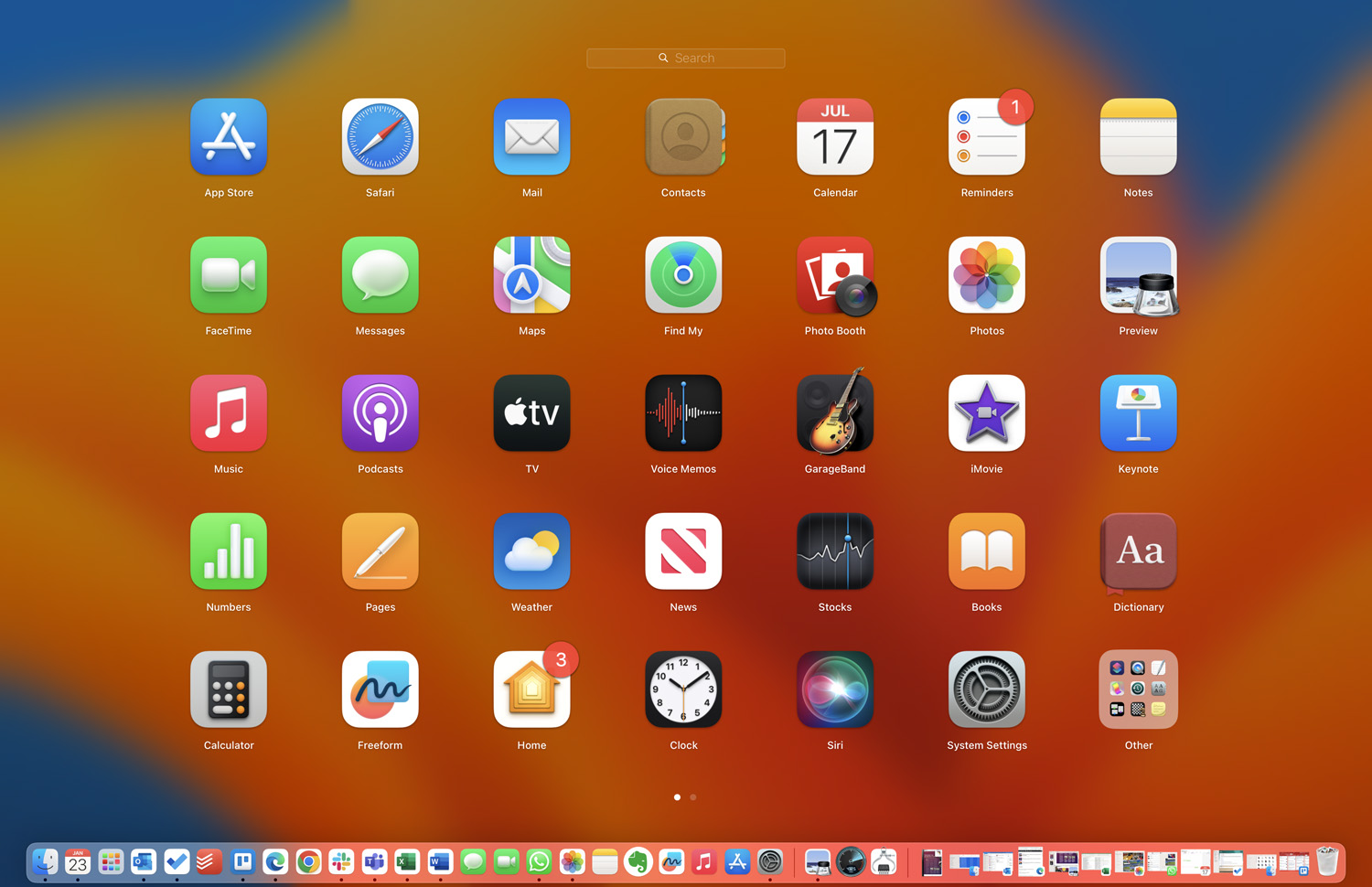The image size is (1372, 887).
Task: Open the Music app in Launchpad
Action: (x=229, y=413)
